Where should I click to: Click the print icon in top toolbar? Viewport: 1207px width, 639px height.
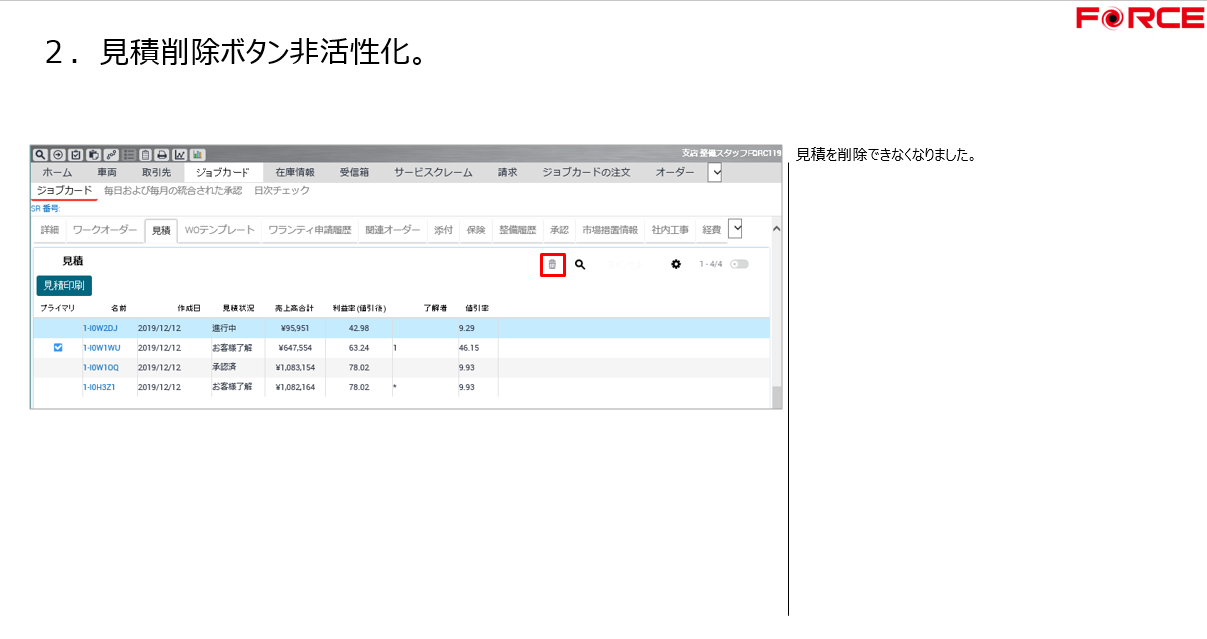pyautogui.click(x=162, y=155)
